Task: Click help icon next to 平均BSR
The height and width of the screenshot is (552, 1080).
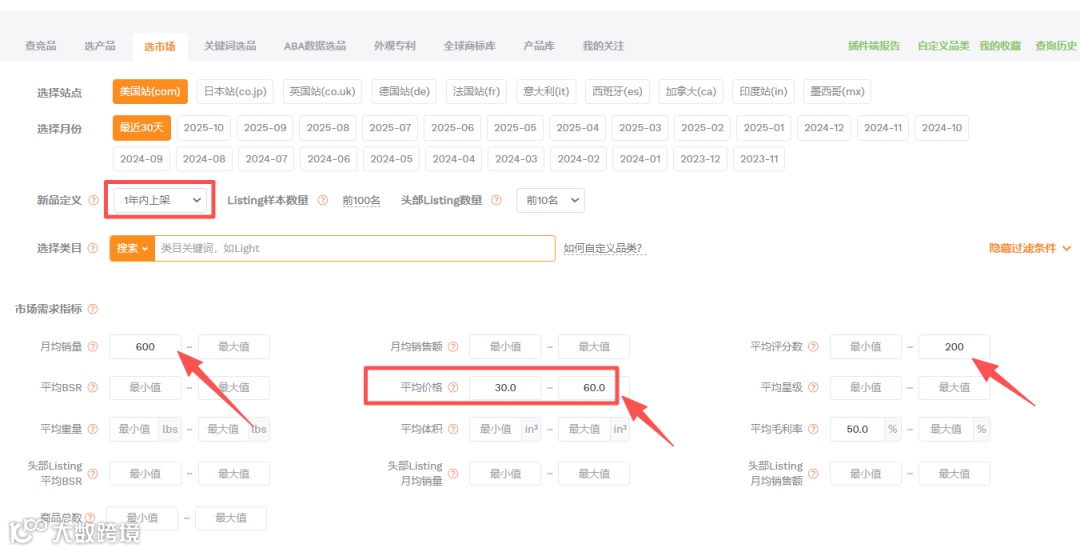Action: (x=93, y=387)
